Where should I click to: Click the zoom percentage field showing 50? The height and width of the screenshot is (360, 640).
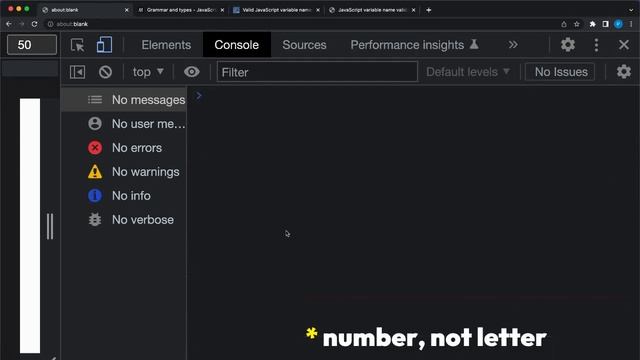[x=32, y=44]
